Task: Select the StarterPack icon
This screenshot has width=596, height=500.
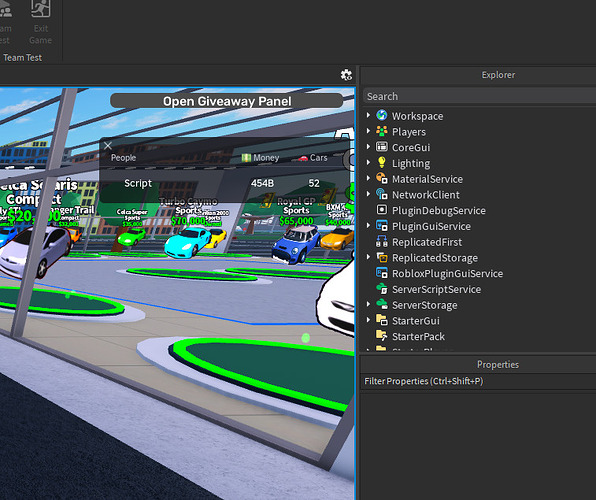Action: (x=382, y=336)
